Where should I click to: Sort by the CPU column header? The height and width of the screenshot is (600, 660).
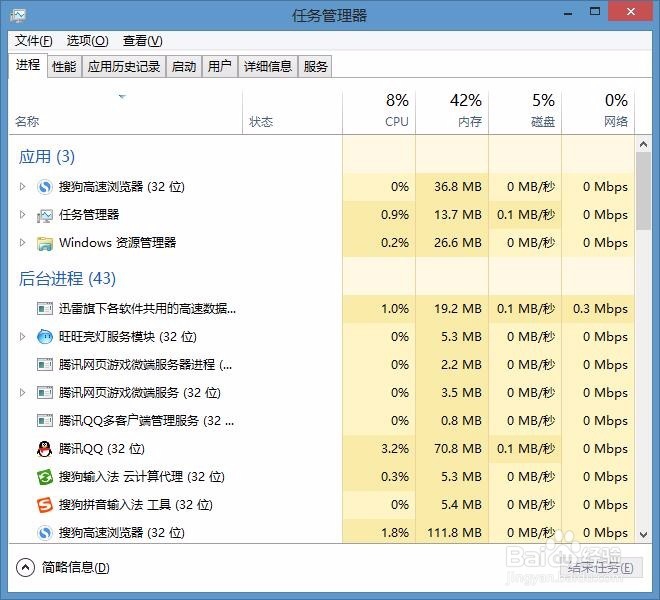[379, 113]
